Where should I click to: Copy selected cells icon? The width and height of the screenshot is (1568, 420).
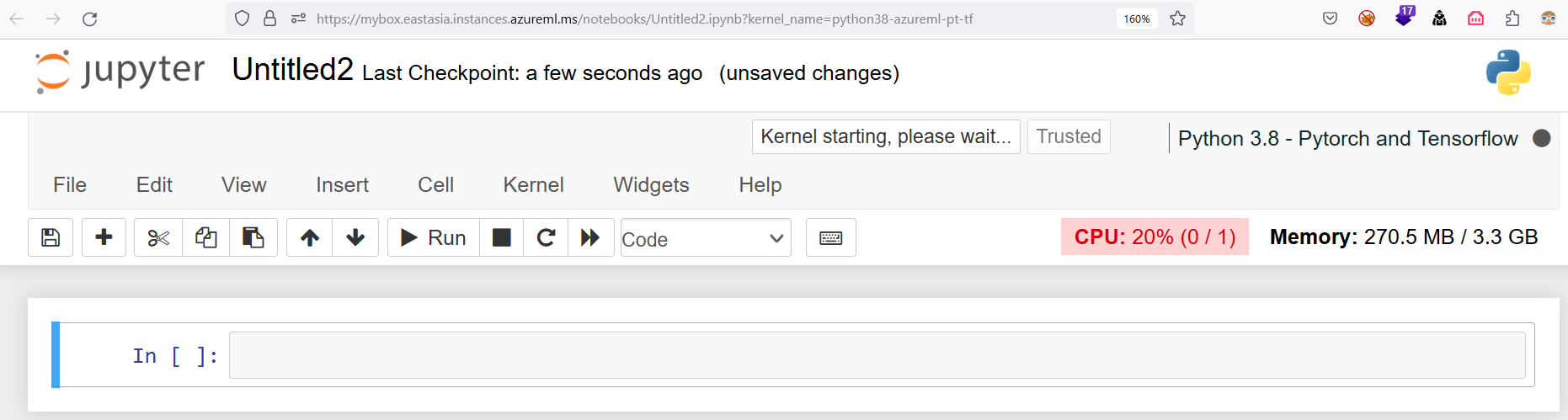(205, 237)
